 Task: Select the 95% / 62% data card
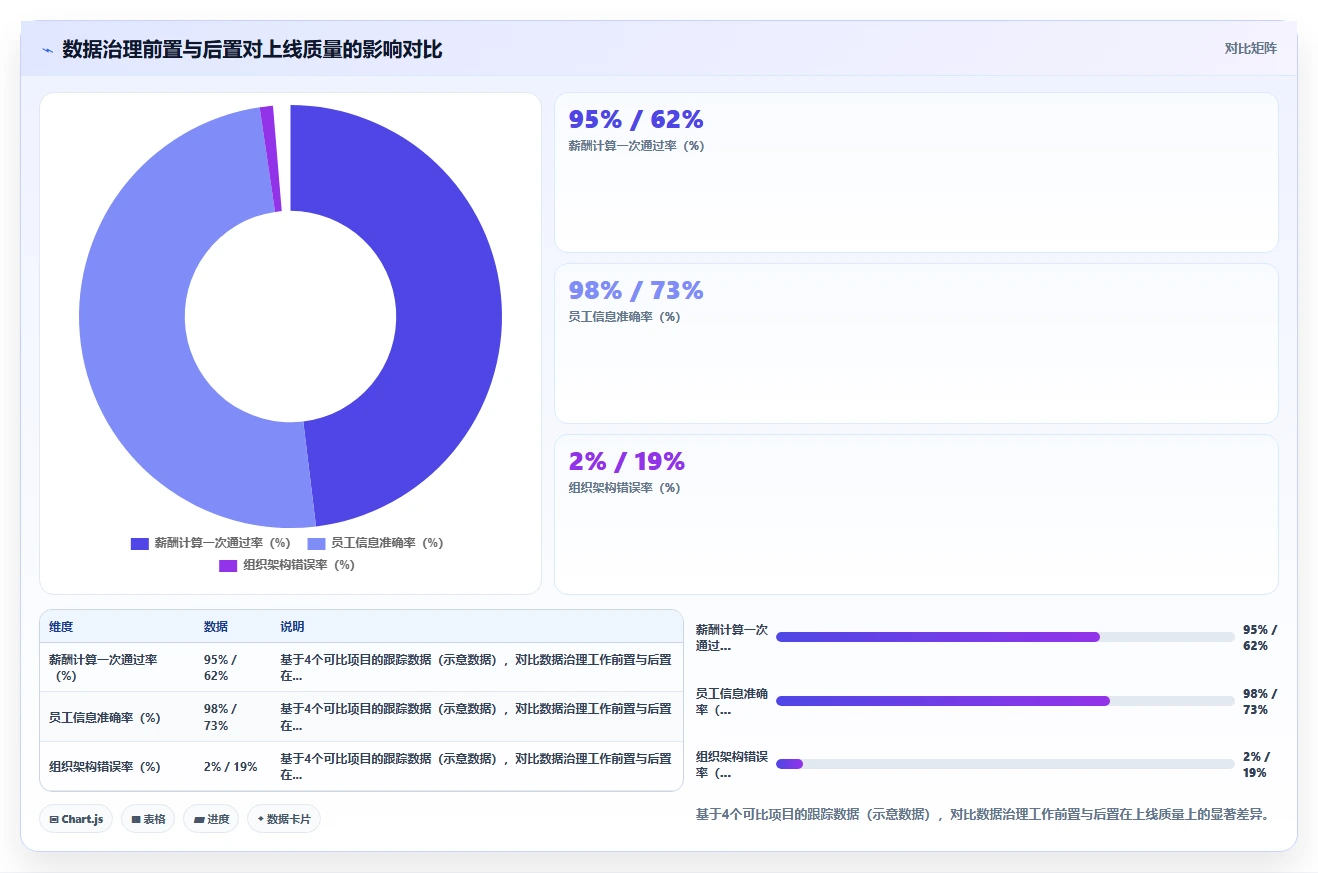click(916, 172)
